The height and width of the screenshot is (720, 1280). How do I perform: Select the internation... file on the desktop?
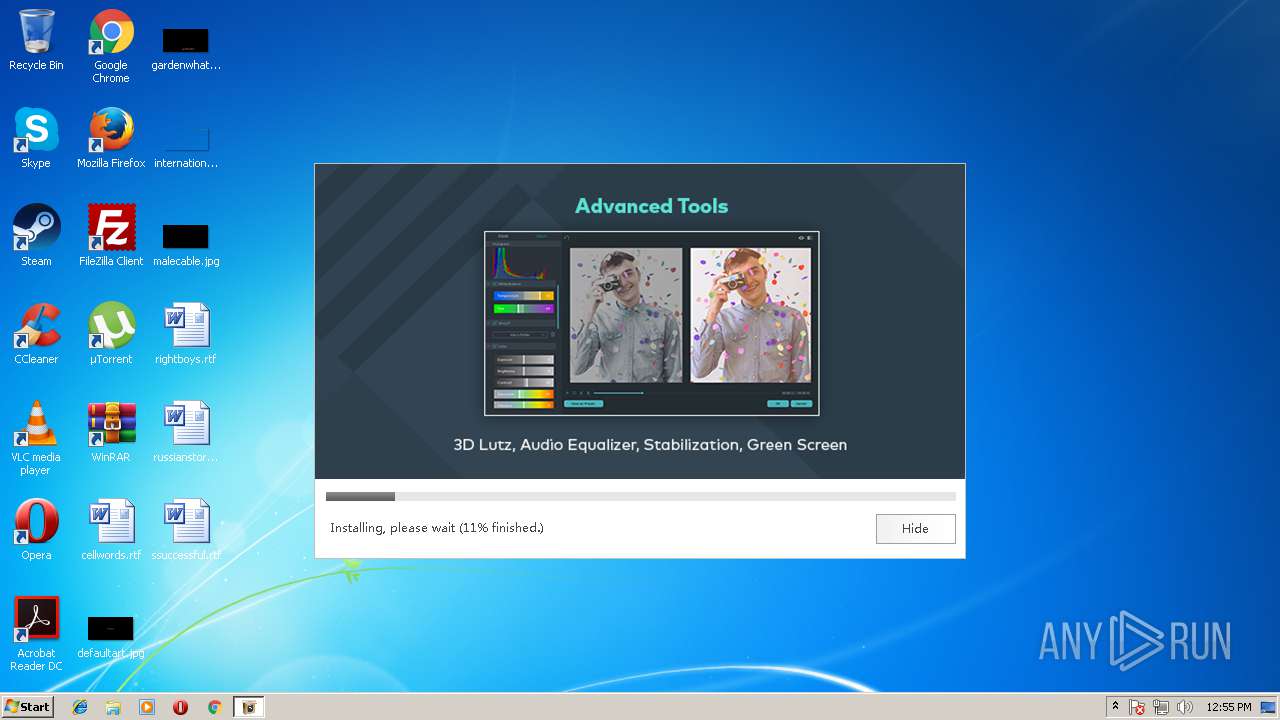click(186, 144)
